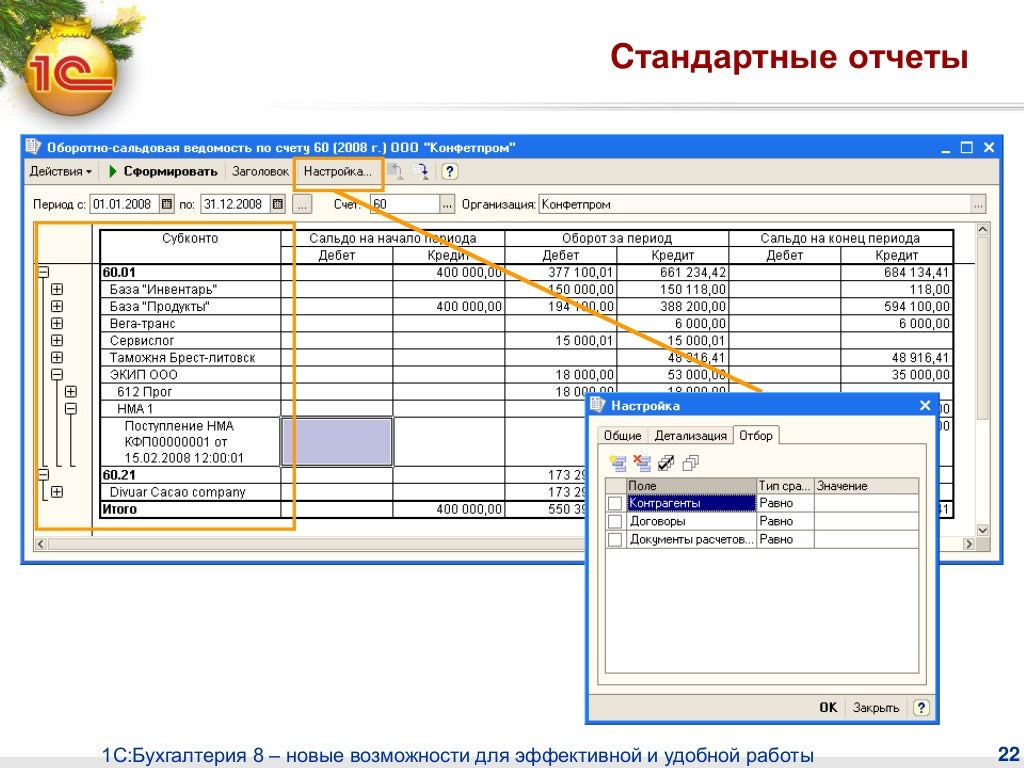Screen dimensions: 1024x768
Task: Expand the Сервислог row
Action: point(57,340)
